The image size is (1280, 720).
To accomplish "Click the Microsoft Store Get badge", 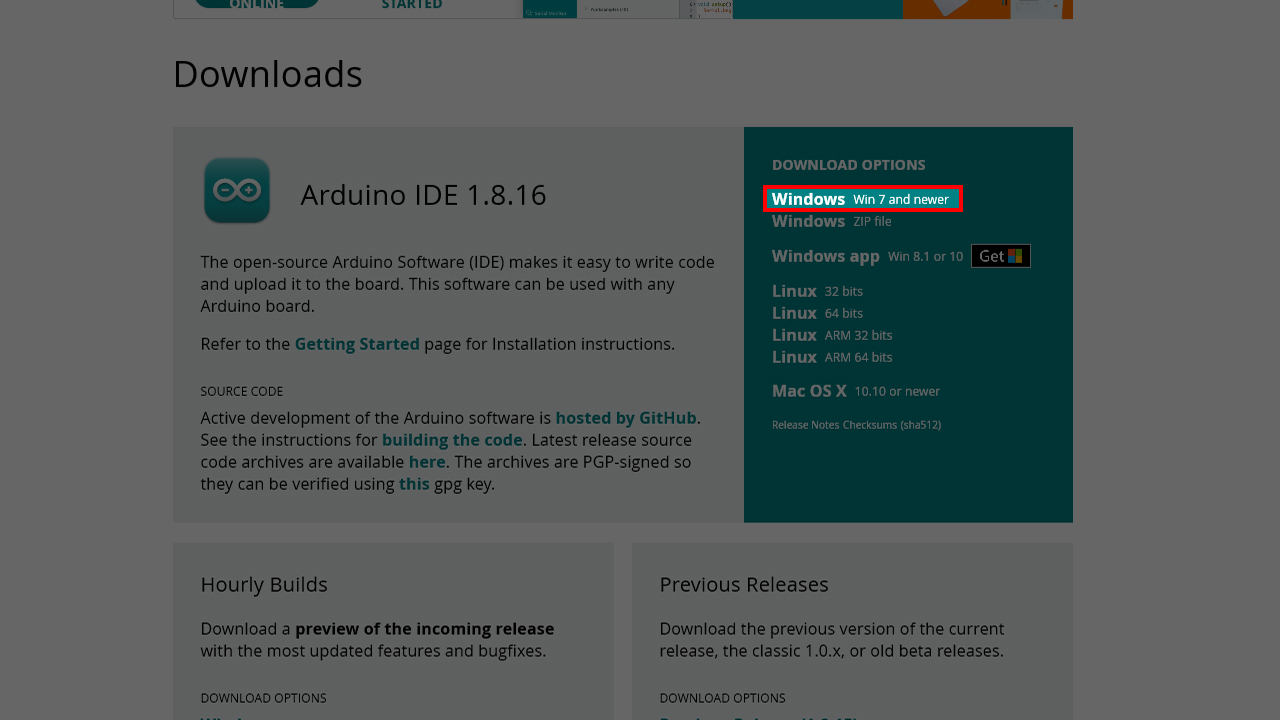I will coord(1000,256).
